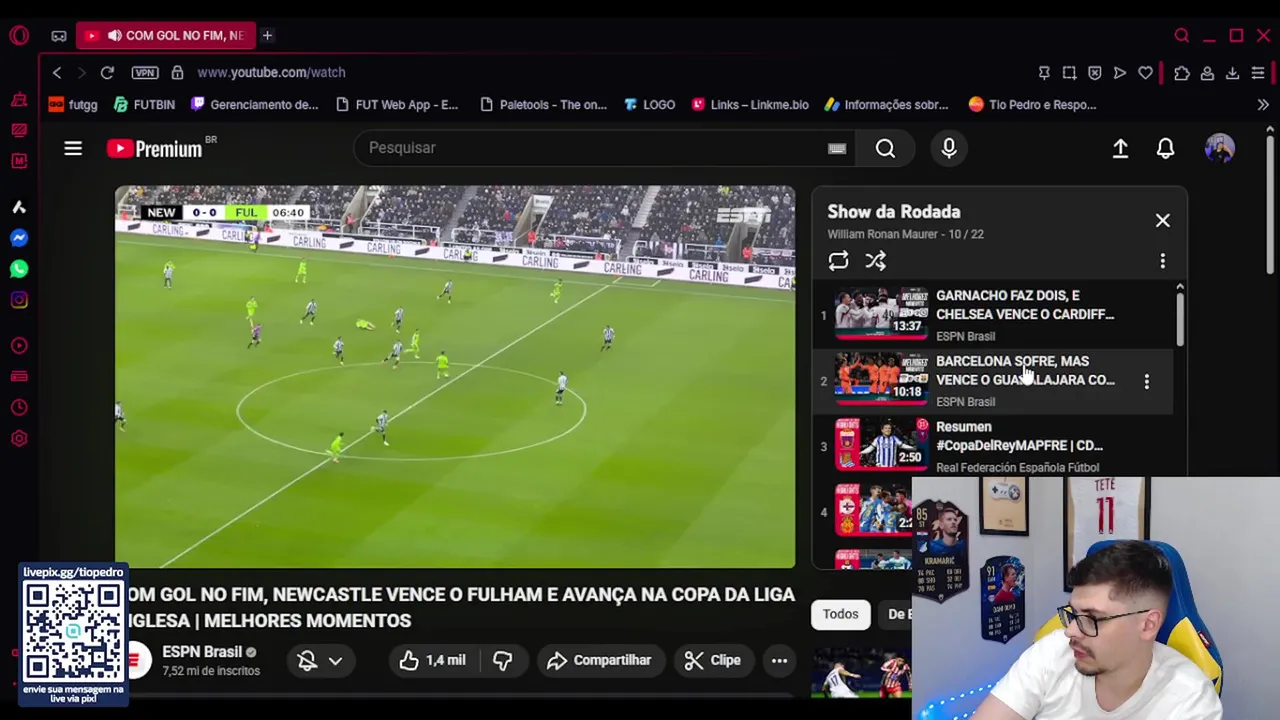Close the Show da Rodada playlist panel

tap(1163, 220)
